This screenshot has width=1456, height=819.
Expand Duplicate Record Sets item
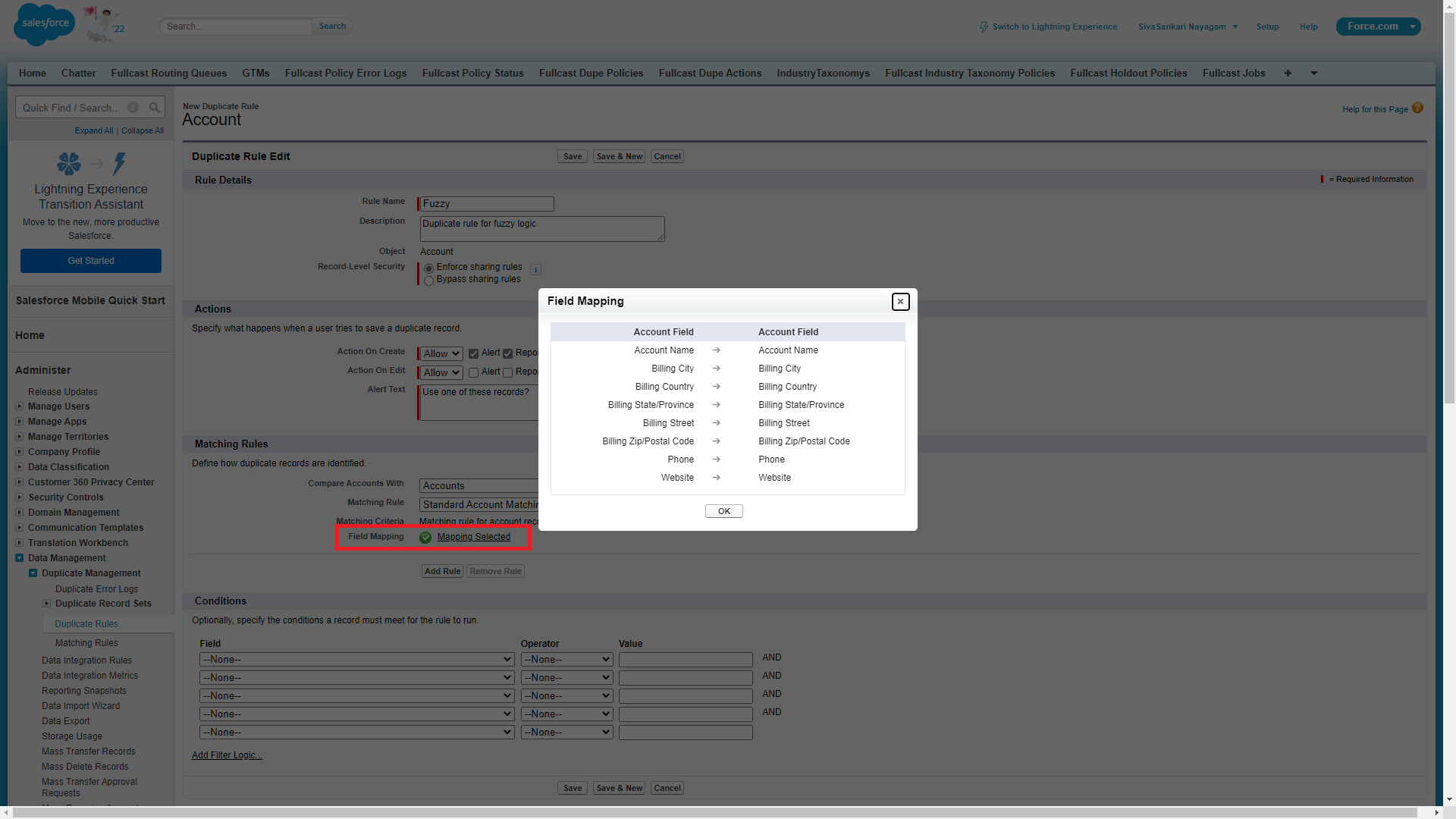[47, 604]
